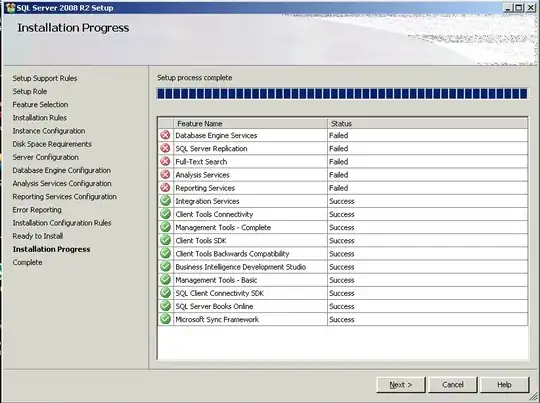Select Business Intelligence Development Studio feature name

(241, 267)
